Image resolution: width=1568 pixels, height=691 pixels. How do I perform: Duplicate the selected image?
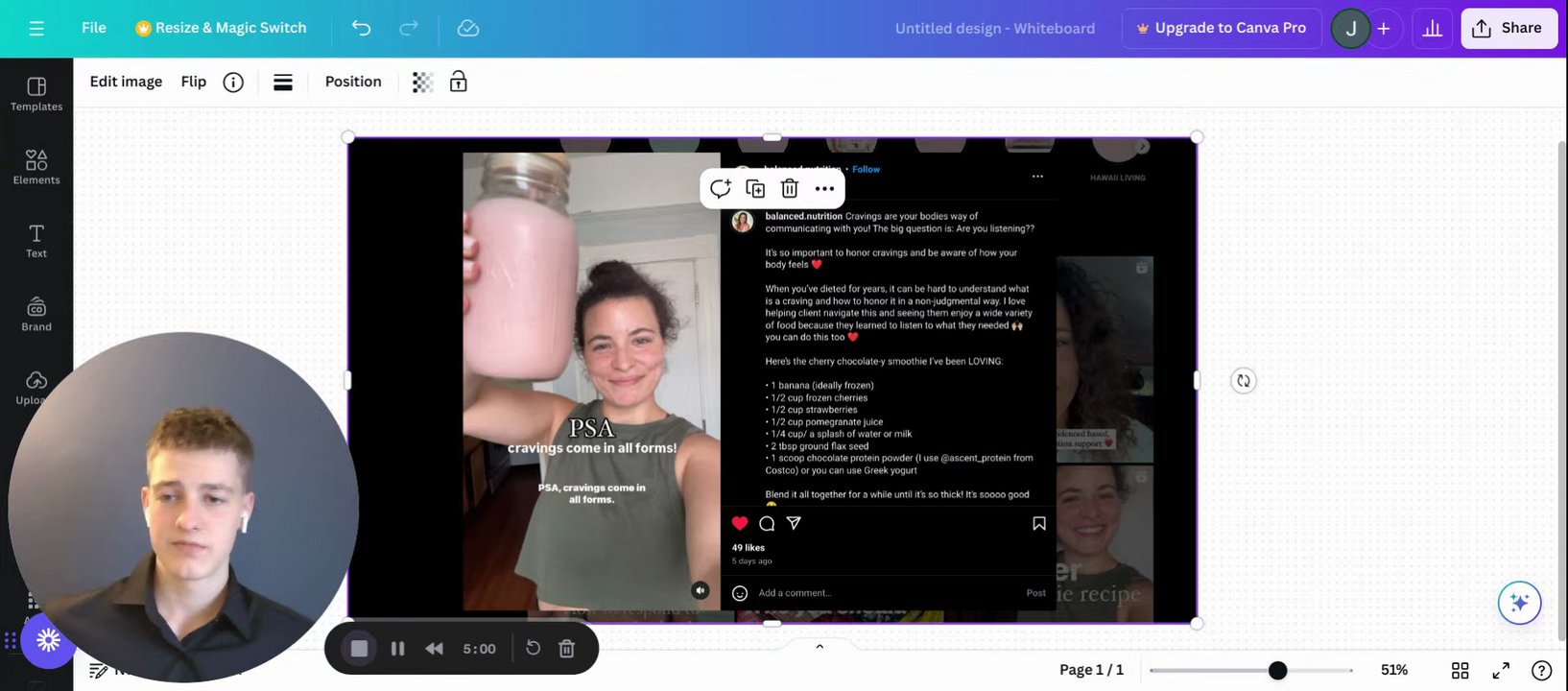(x=755, y=188)
